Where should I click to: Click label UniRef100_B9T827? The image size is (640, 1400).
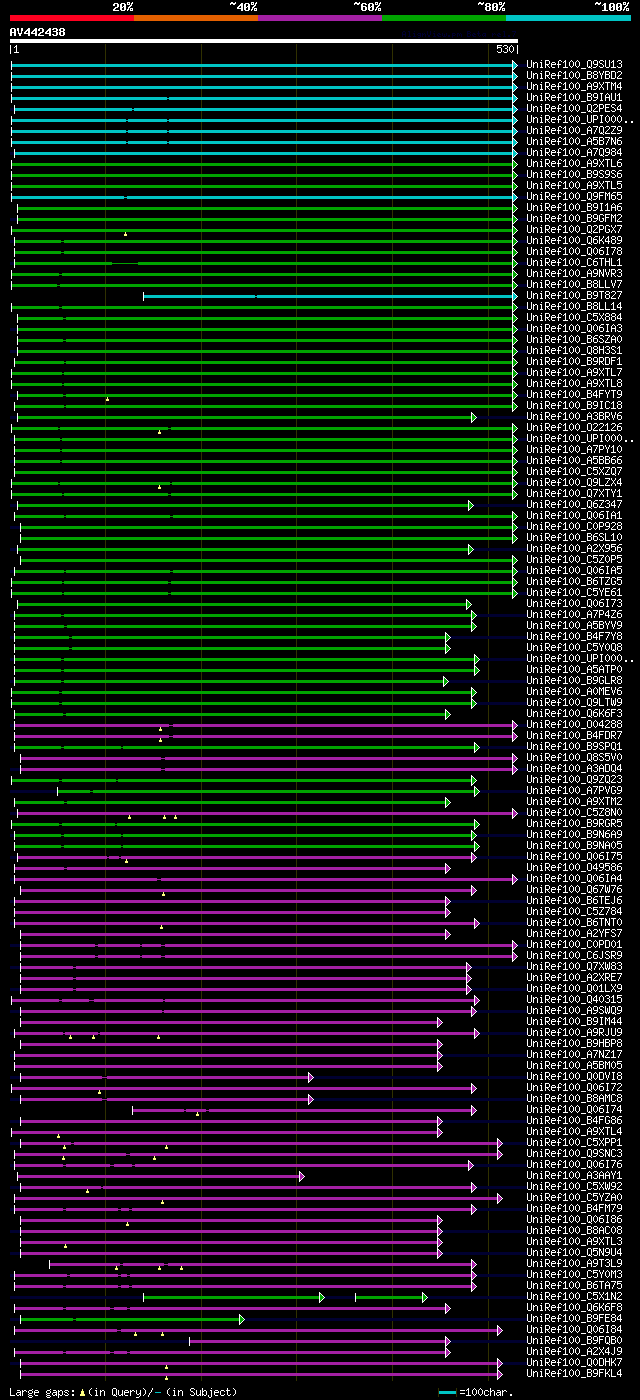tap(574, 295)
